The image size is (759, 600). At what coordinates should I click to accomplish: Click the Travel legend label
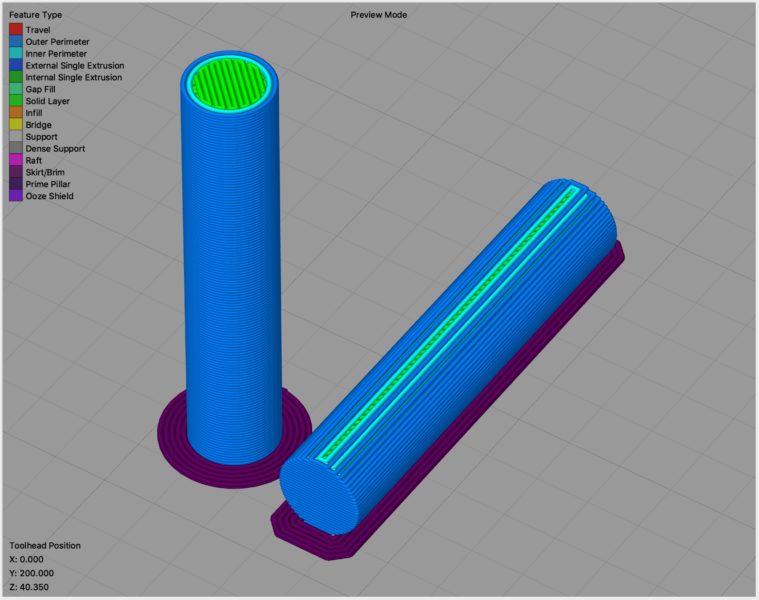pyautogui.click(x=38, y=30)
